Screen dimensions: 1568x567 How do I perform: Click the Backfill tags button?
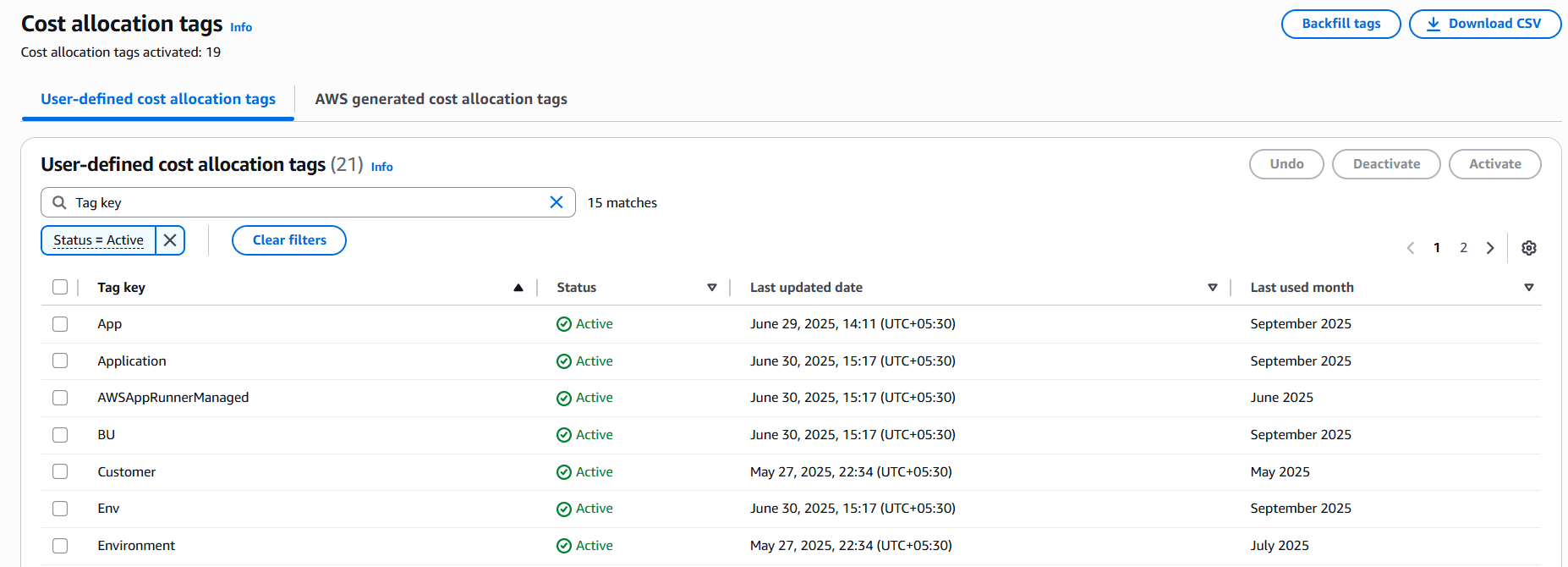point(1340,24)
